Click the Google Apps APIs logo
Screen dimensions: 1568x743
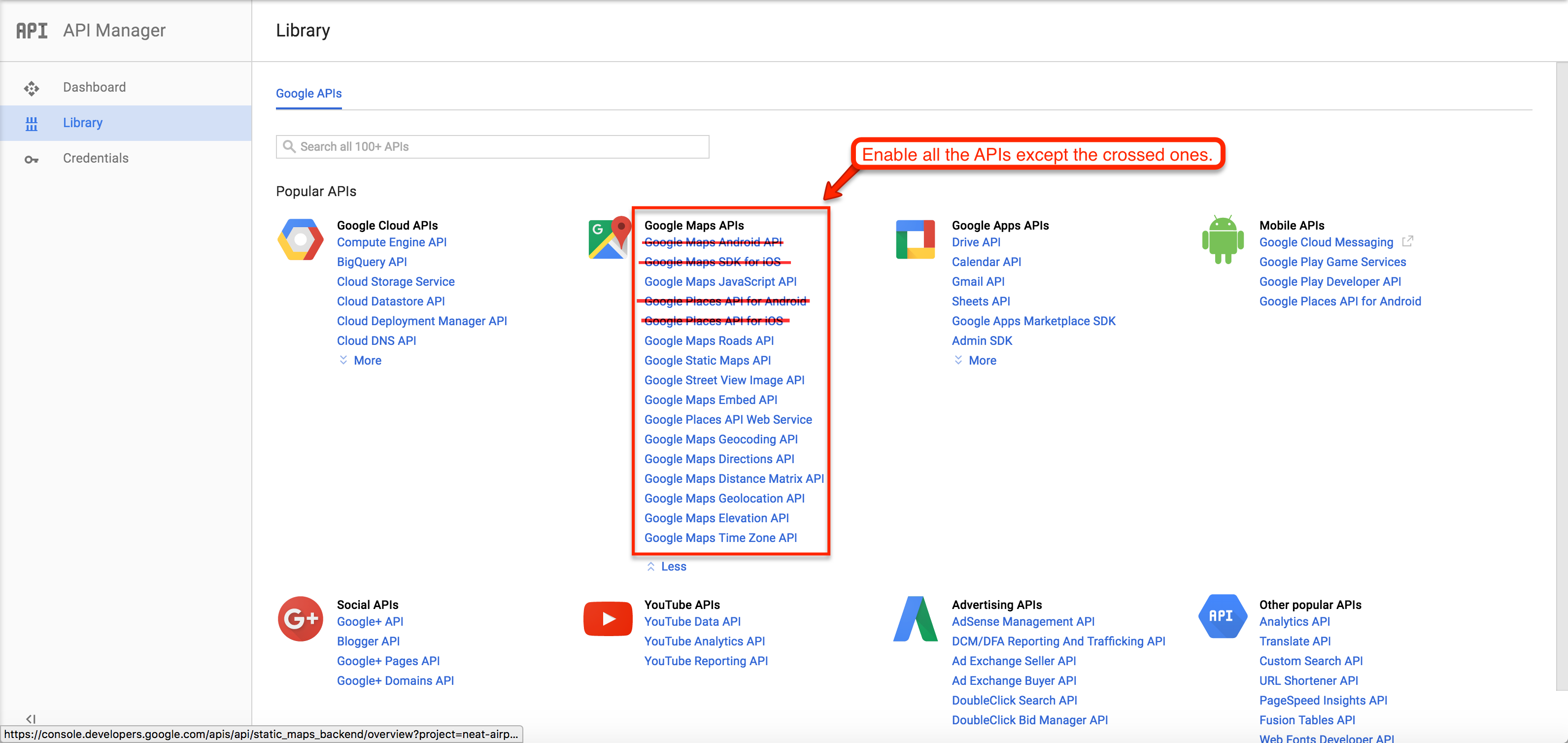tap(916, 239)
